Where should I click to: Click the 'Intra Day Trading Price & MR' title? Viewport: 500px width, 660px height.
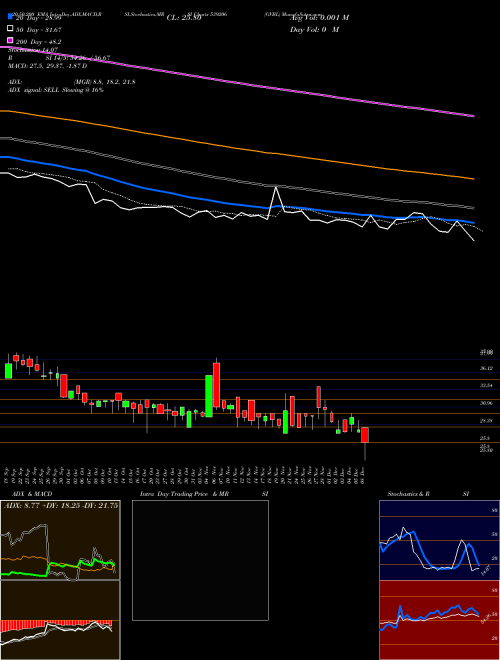coord(184,494)
